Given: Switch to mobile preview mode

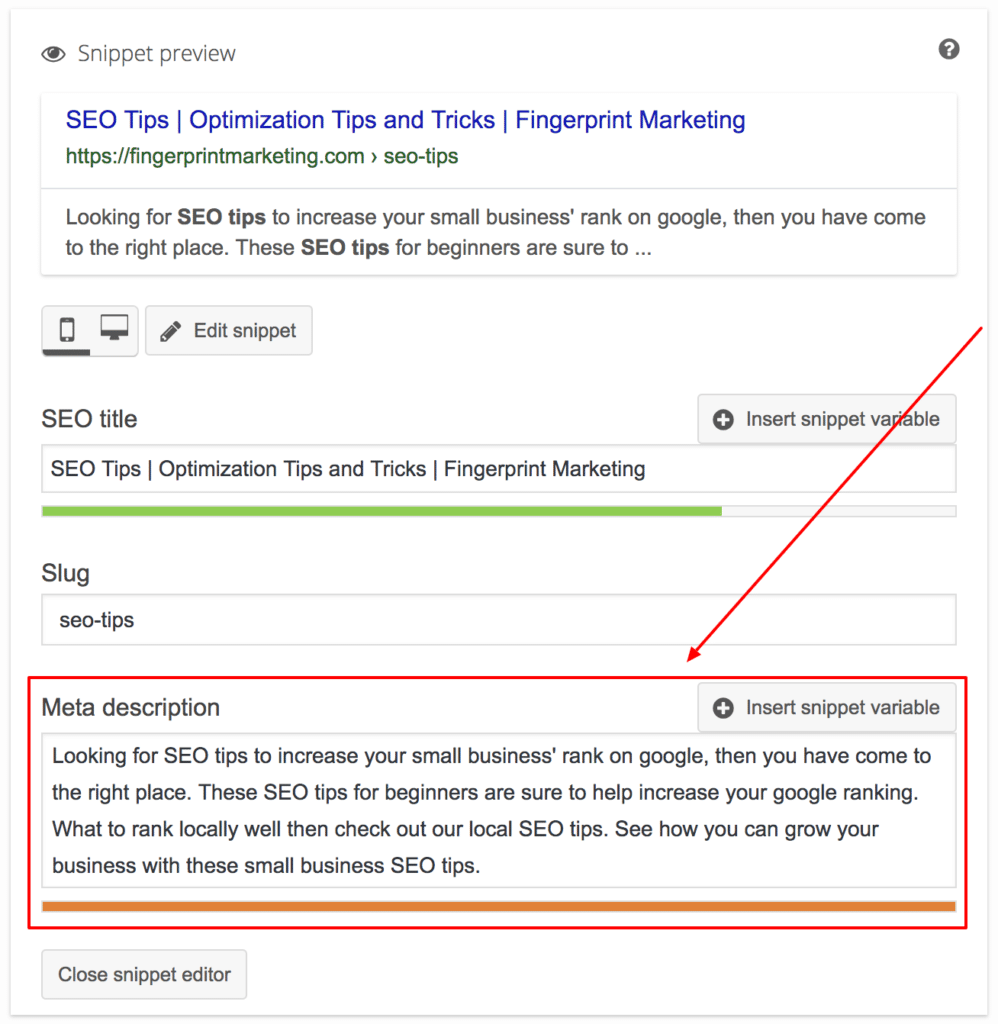Looking at the screenshot, I should [x=67, y=329].
